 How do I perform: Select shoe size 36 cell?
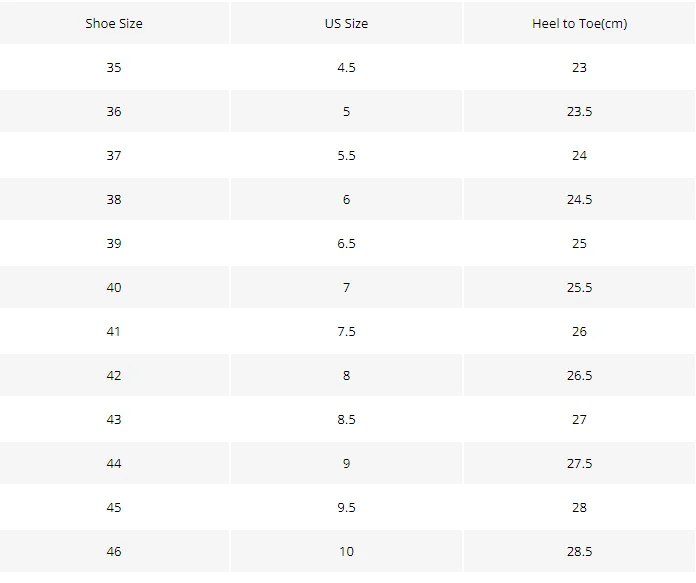pyautogui.click(x=114, y=111)
